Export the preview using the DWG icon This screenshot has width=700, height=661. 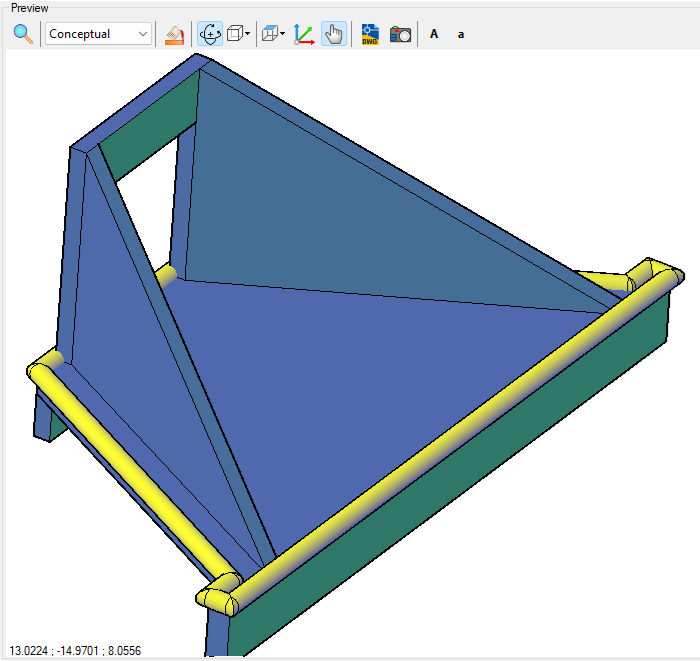370,34
